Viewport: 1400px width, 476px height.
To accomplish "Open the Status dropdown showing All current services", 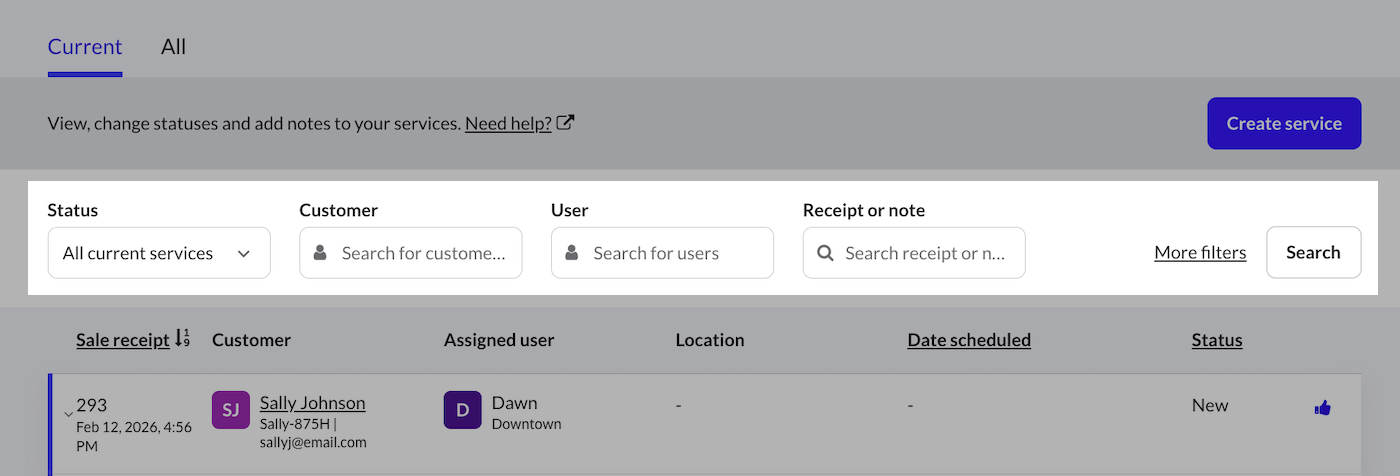I will pos(159,253).
